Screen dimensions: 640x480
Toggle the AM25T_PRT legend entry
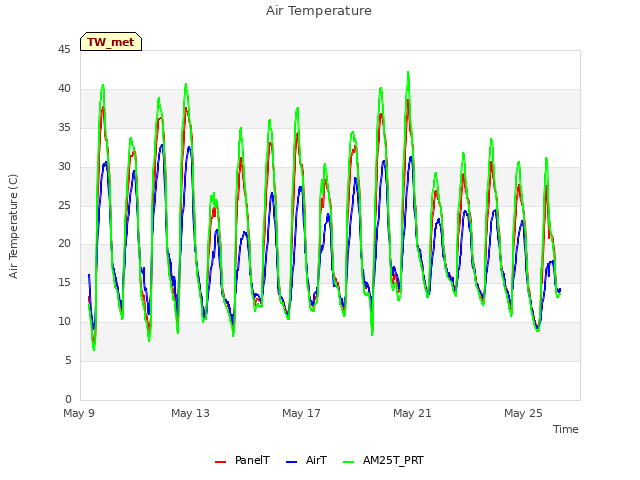383,460
